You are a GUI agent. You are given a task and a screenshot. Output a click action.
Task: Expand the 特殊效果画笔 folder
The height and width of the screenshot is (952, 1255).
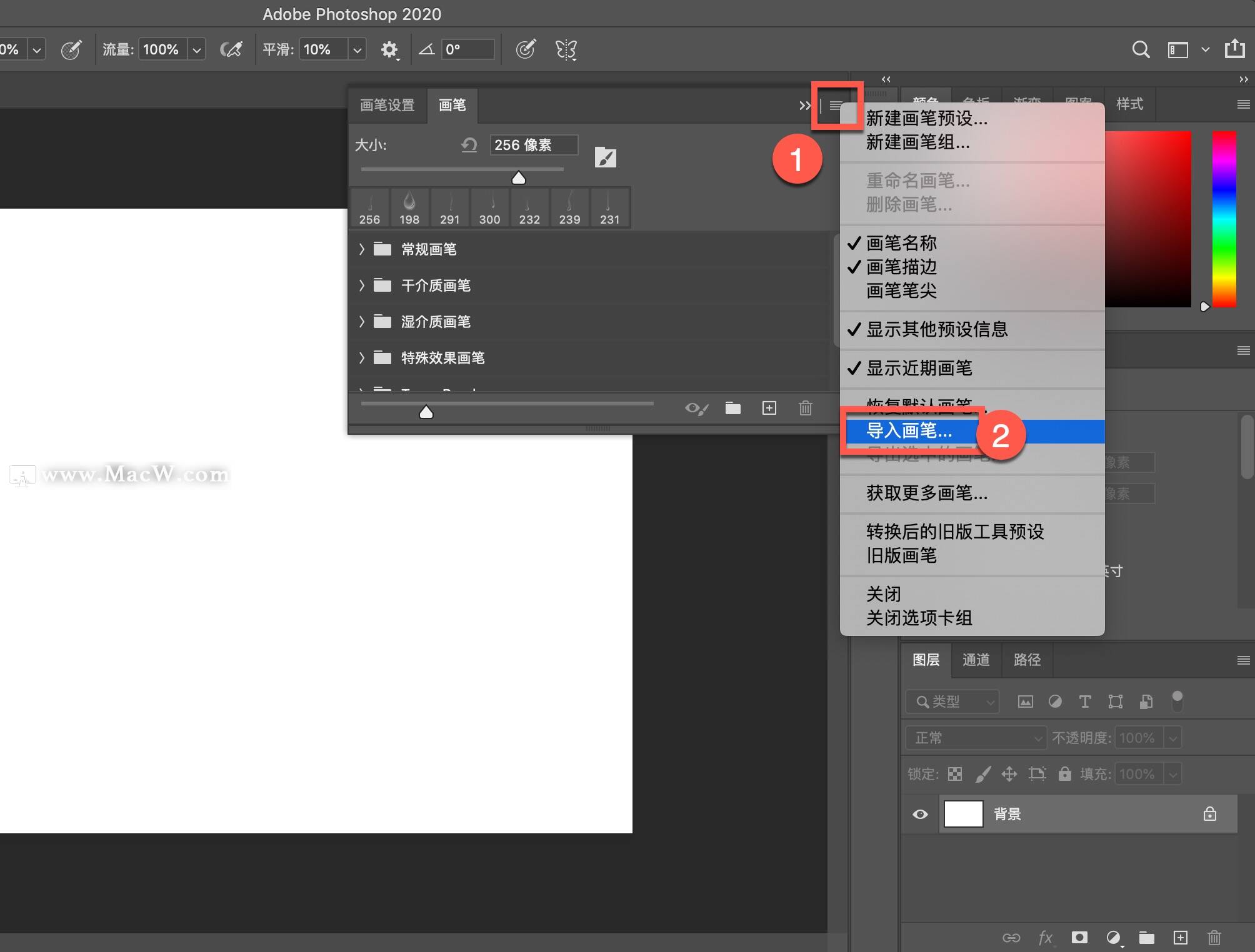coord(362,358)
